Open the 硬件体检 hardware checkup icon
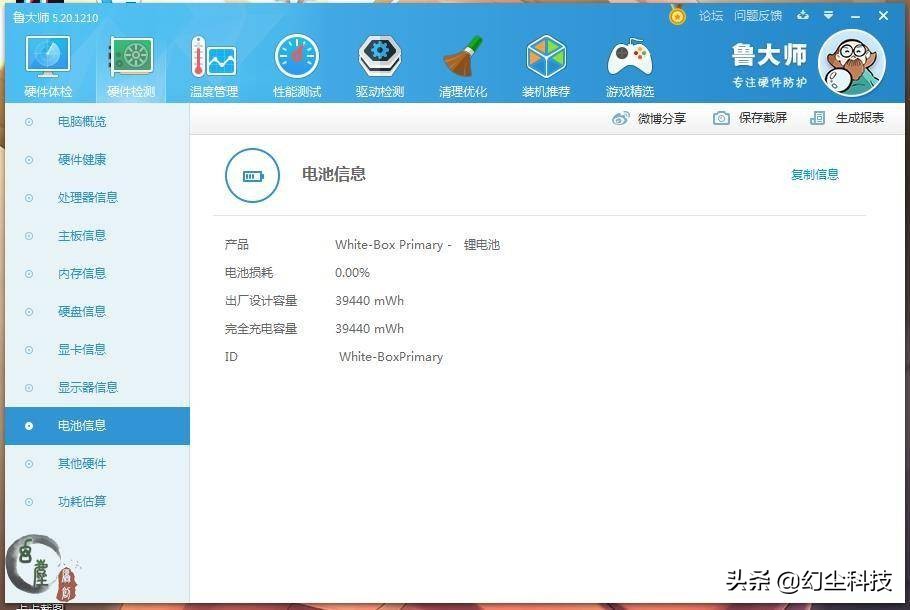 coord(47,63)
